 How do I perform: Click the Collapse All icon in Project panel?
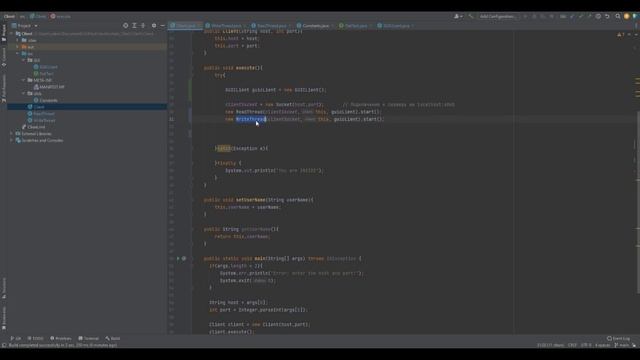coord(143,25)
